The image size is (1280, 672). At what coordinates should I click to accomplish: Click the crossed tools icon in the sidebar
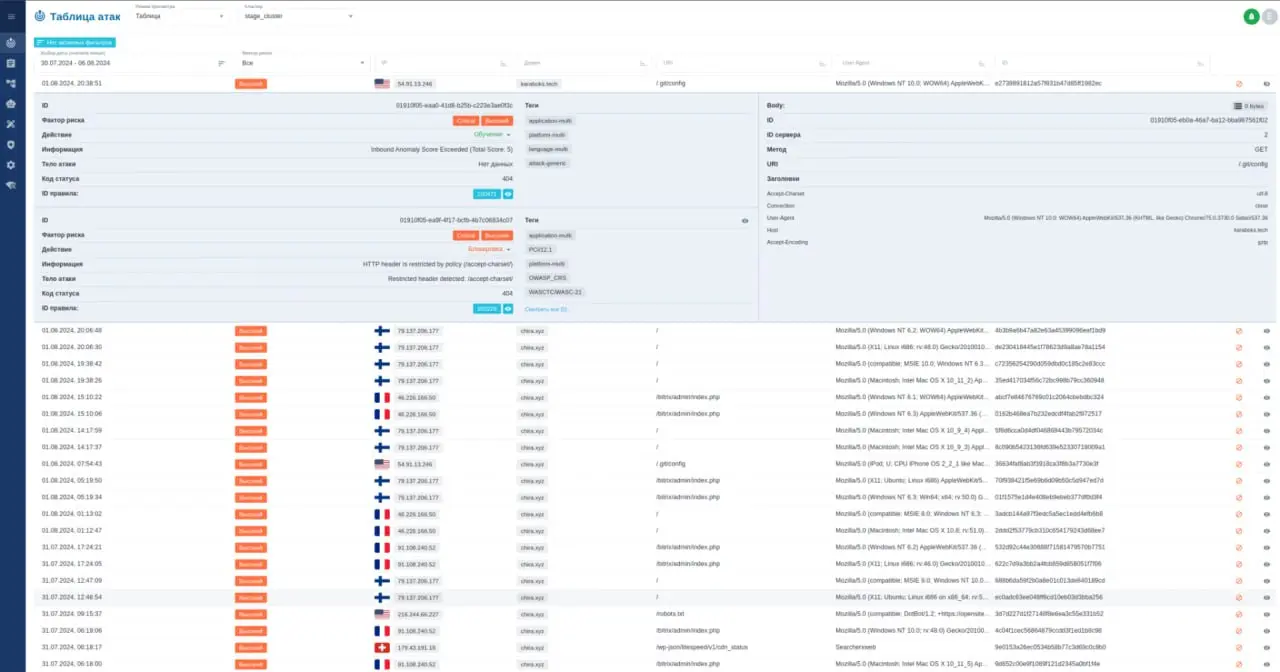(11, 124)
